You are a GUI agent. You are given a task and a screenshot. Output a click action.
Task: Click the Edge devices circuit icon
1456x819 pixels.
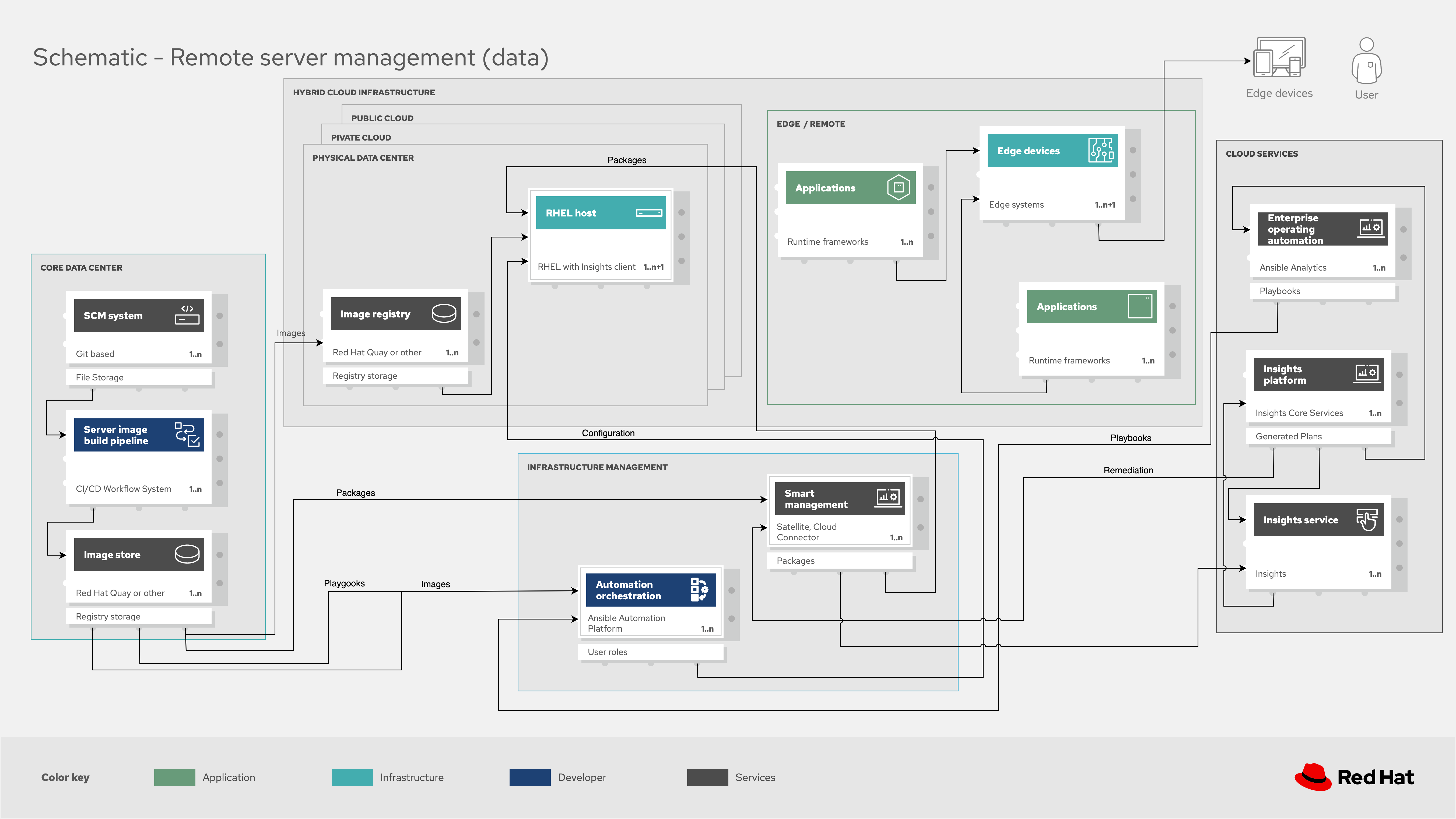[x=1101, y=150]
